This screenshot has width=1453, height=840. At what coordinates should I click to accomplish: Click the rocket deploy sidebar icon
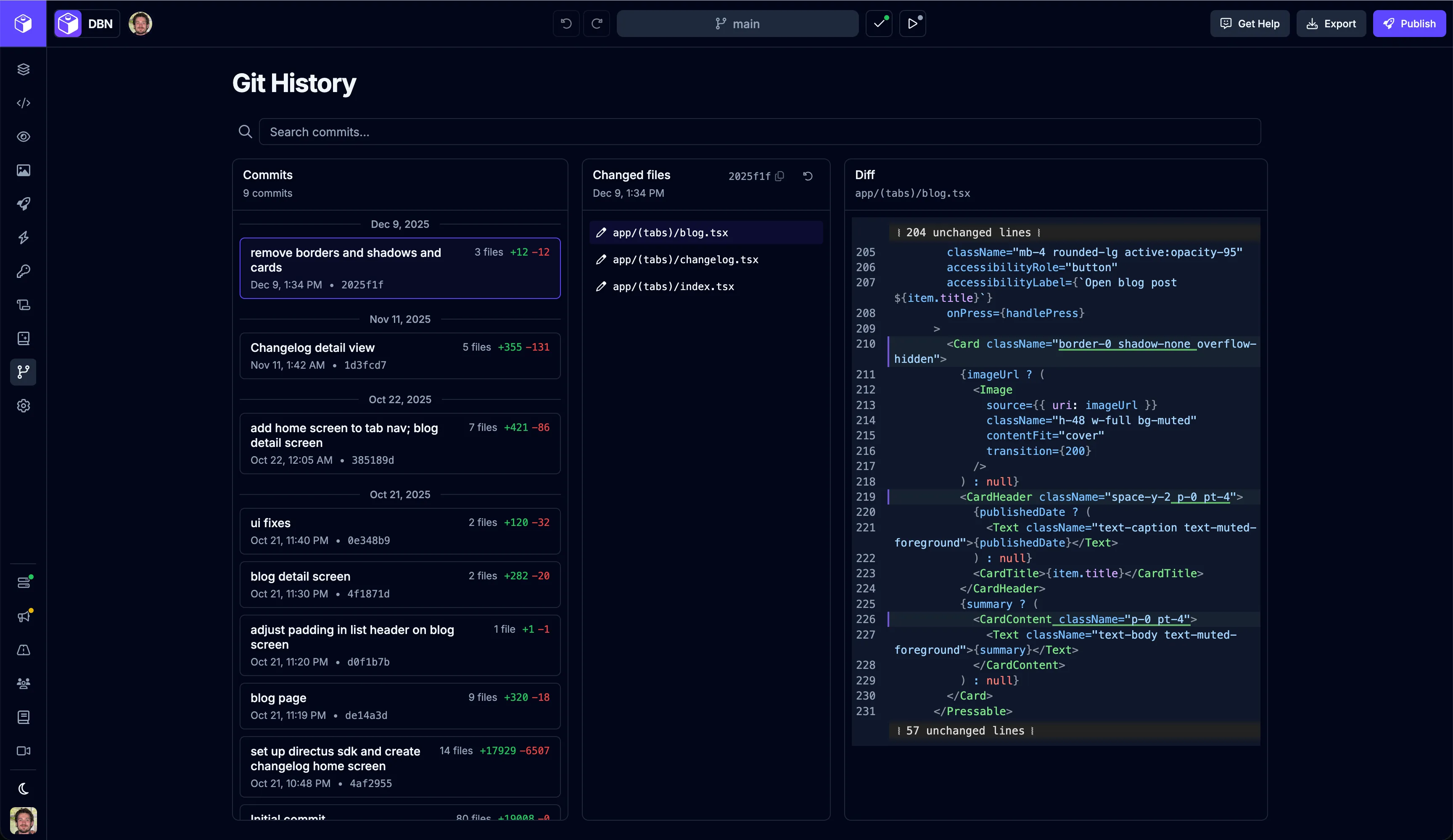click(x=23, y=203)
